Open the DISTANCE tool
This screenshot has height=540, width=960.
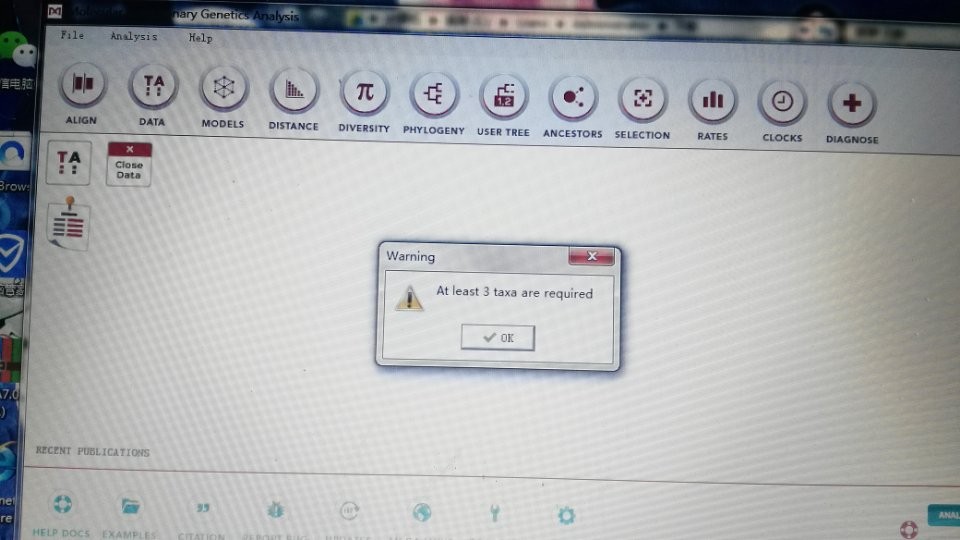tap(294, 91)
